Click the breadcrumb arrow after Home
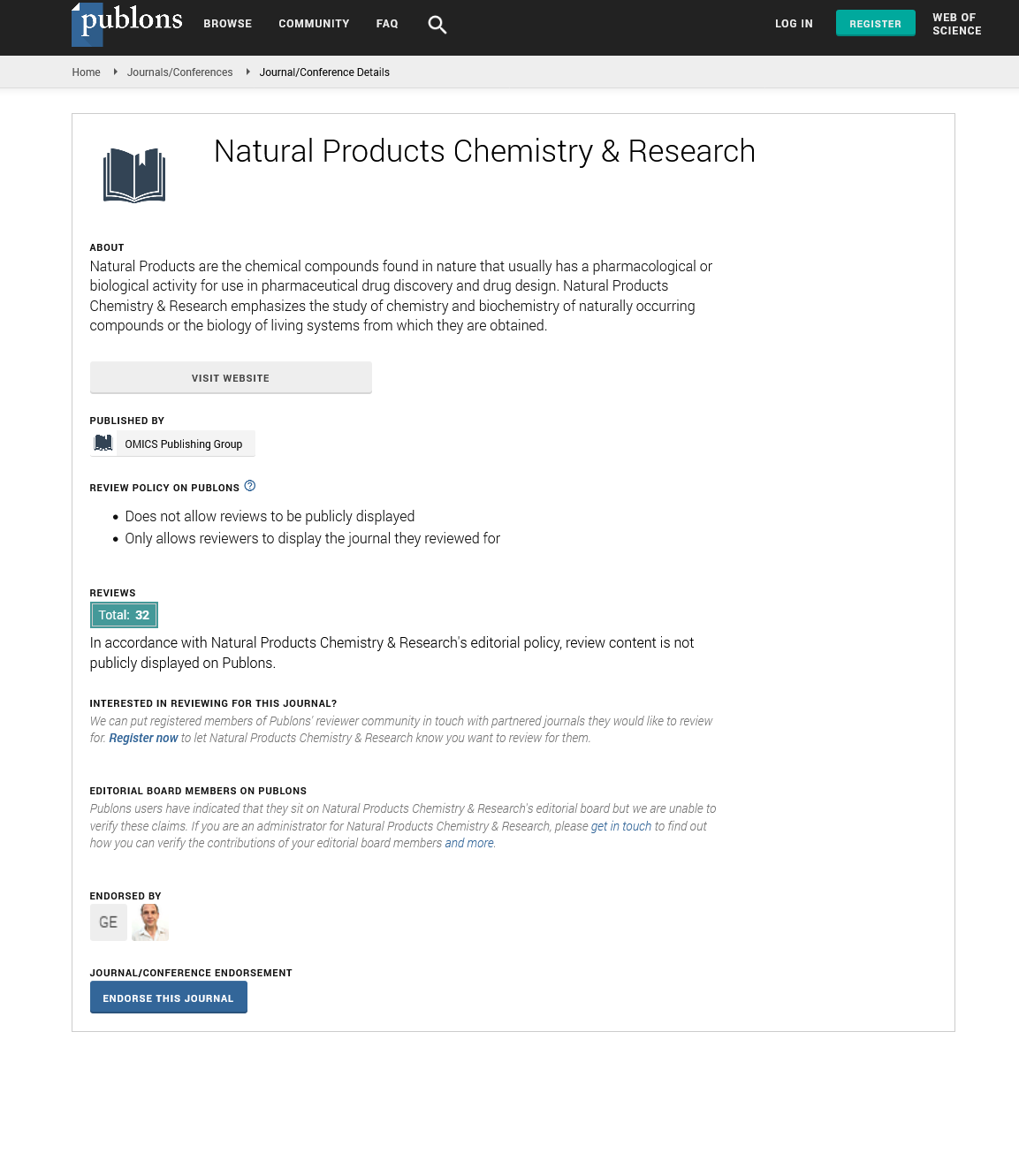 (x=115, y=72)
